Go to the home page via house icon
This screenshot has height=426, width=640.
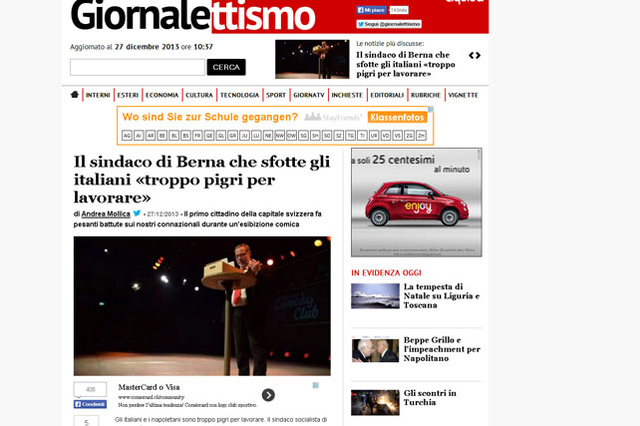74,95
